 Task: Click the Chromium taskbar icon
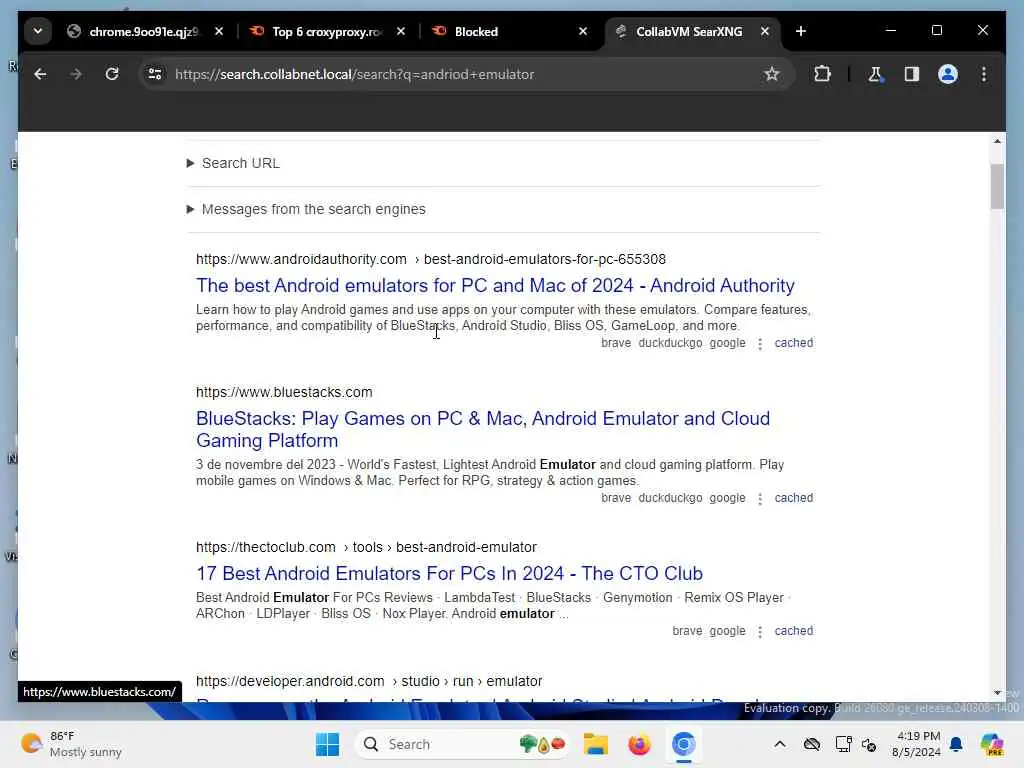click(683, 744)
